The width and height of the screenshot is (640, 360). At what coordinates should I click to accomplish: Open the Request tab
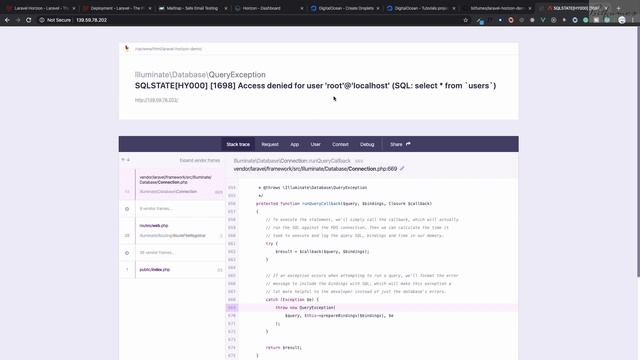pyautogui.click(x=270, y=144)
